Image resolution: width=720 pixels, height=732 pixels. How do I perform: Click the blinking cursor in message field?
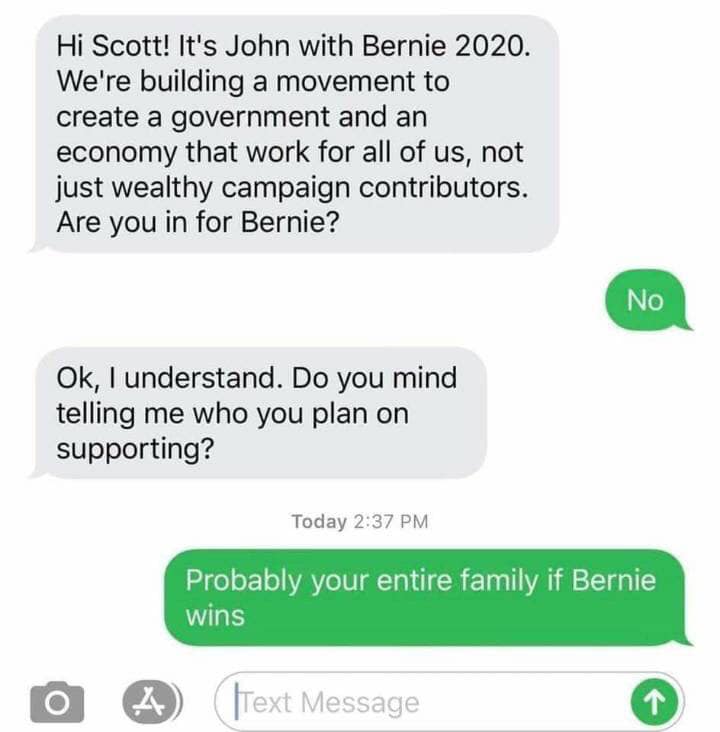pos(237,701)
